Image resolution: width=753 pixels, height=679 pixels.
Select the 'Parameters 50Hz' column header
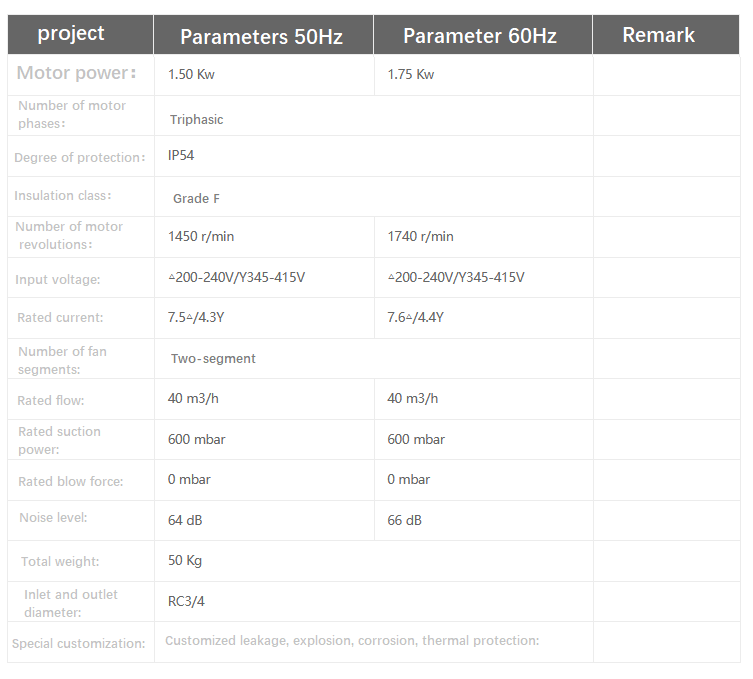261,37
